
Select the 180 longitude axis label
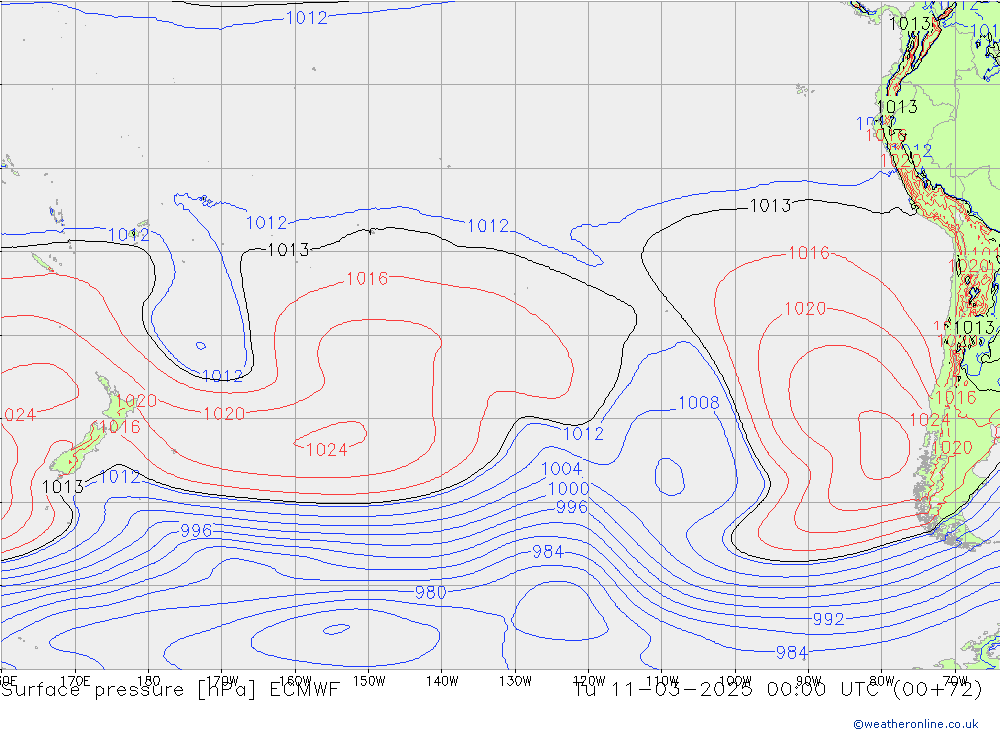[149, 681]
